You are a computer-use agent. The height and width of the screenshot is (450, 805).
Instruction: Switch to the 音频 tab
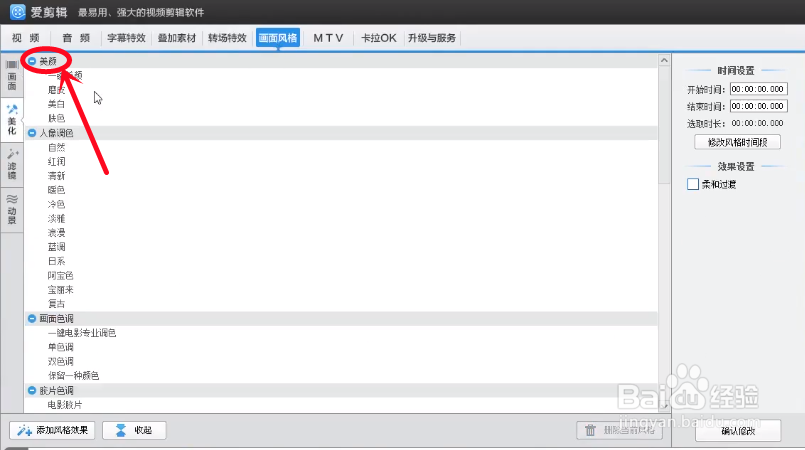[x=76, y=38]
